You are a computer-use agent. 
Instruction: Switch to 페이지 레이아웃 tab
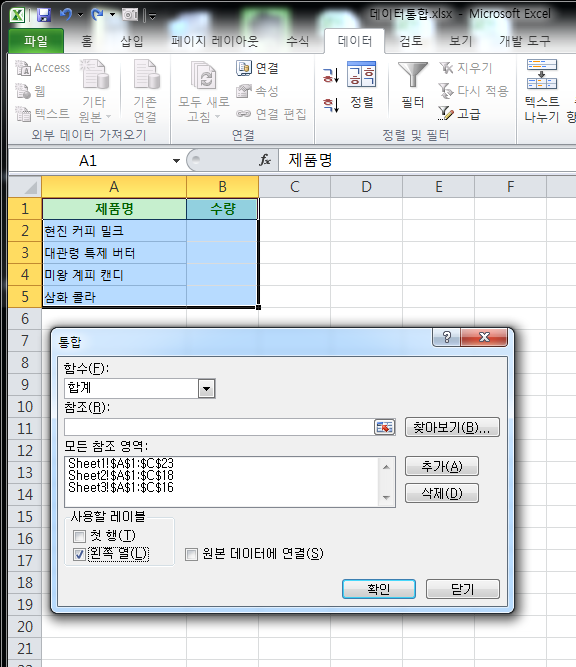pos(215,41)
